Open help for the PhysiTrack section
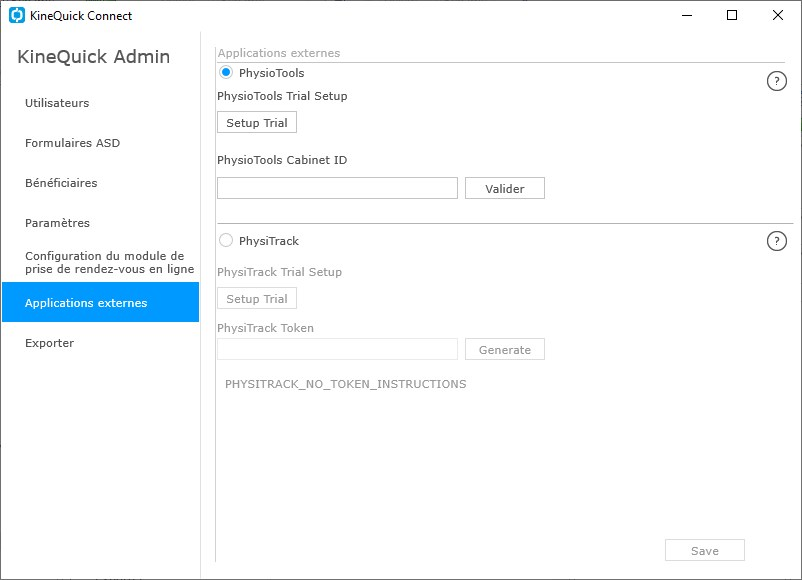The width and height of the screenshot is (802, 580). coord(776,241)
